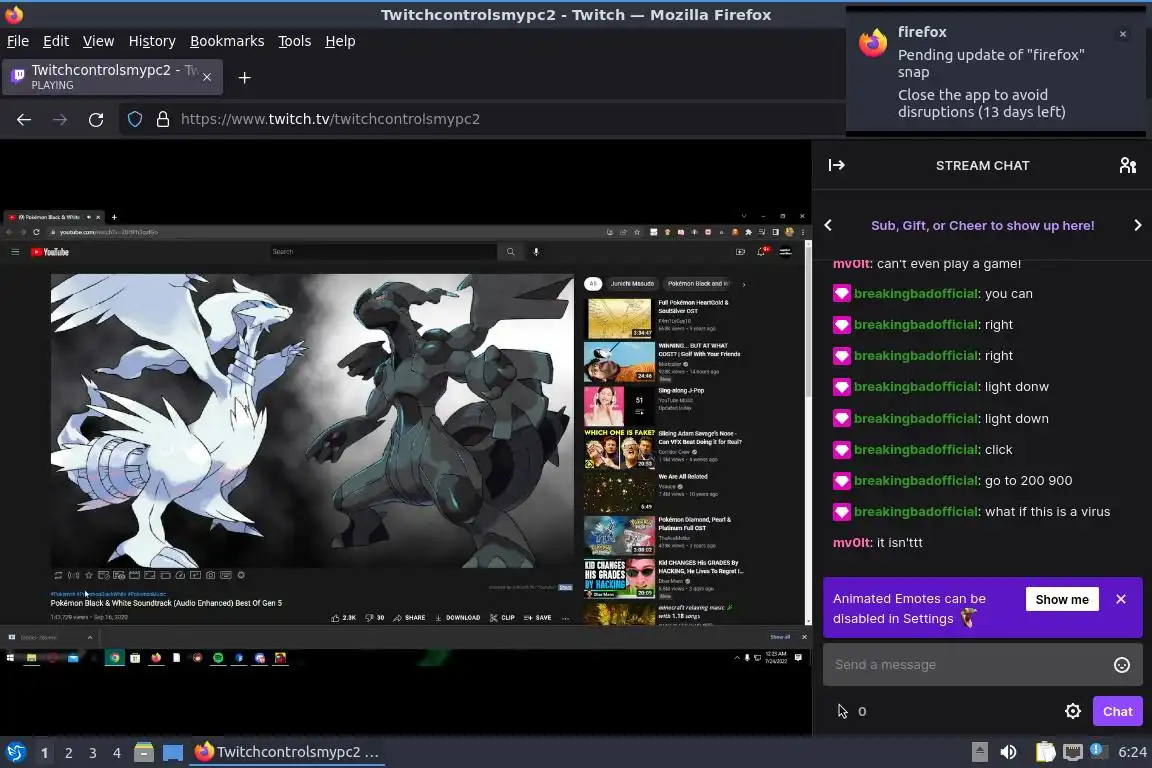Open a new browser tab
The height and width of the screenshot is (768, 1152).
click(245, 77)
